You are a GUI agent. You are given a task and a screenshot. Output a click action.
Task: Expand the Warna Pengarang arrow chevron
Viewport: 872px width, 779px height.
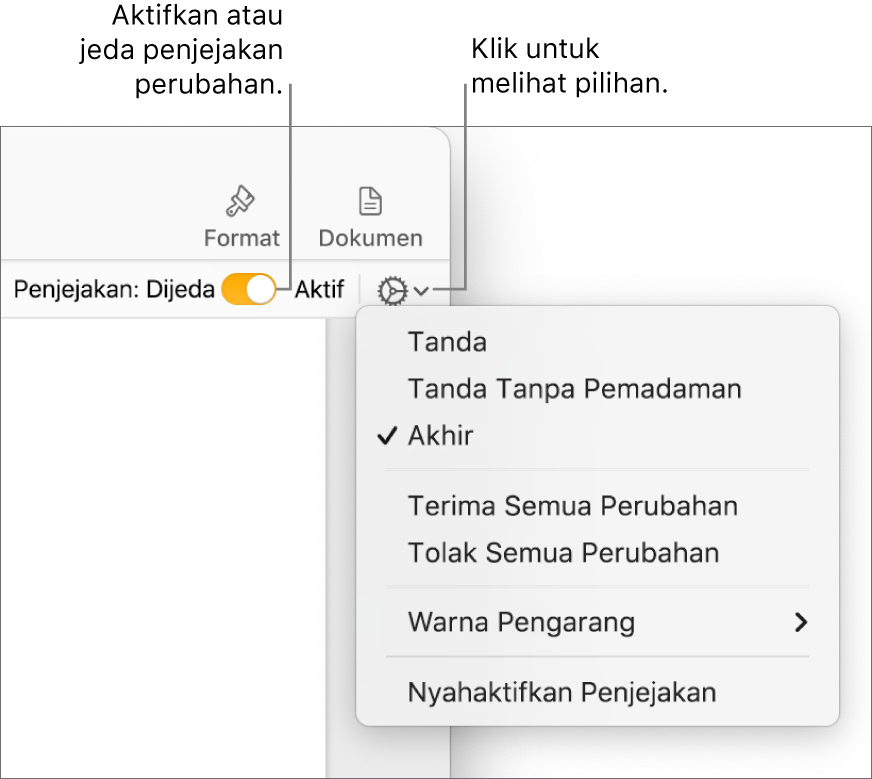pos(801,623)
